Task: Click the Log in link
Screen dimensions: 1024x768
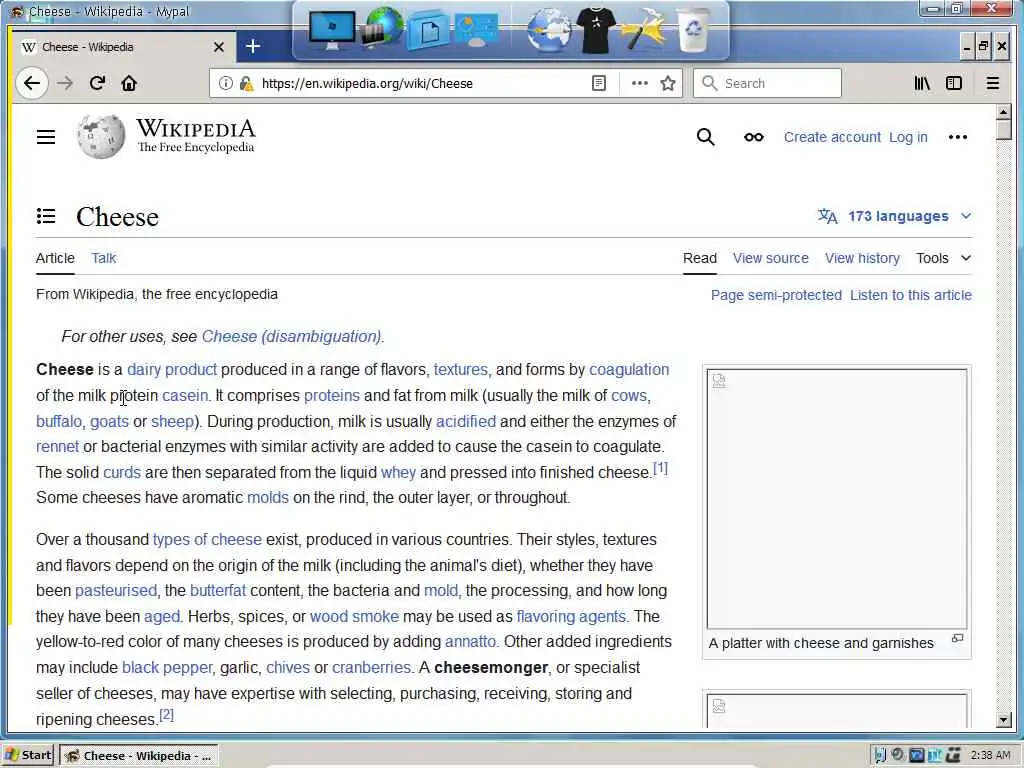Action: pyautogui.click(x=908, y=137)
